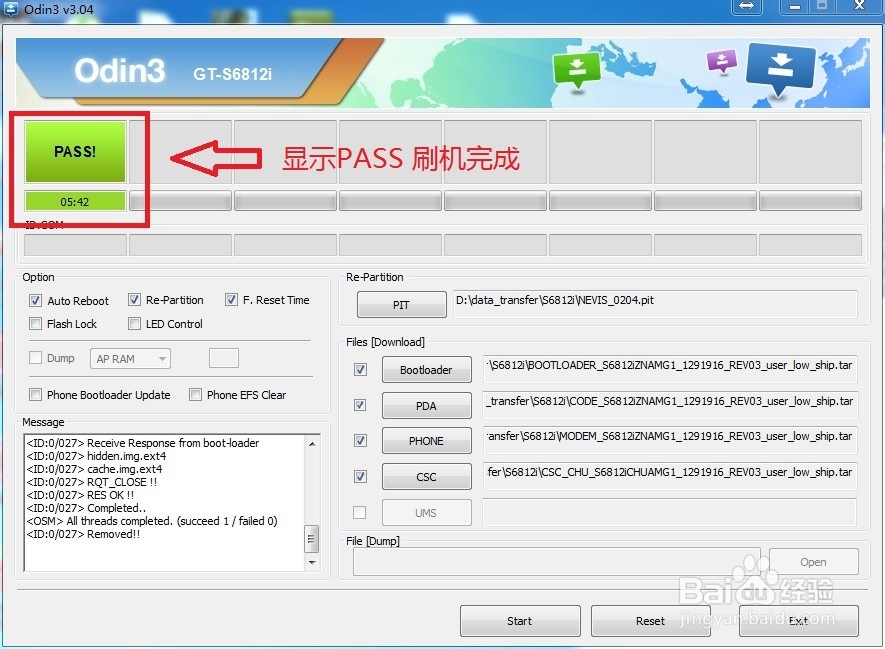Image resolution: width=885 pixels, height=649 pixels.
Task: Click the message log scroll-down arrow
Action: click(312, 563)
